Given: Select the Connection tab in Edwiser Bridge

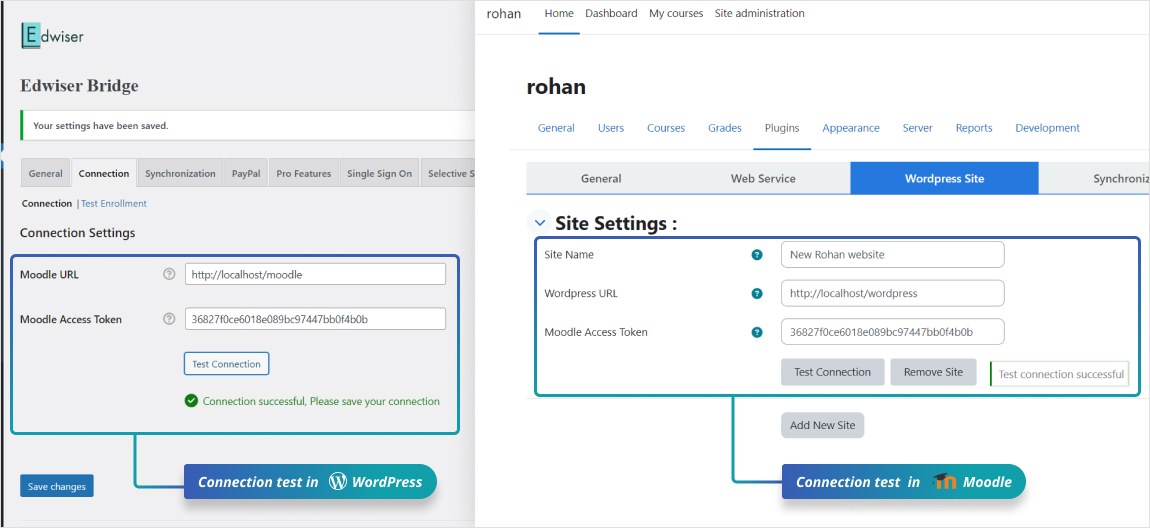Looking at the screenshot, I should 103,173.
